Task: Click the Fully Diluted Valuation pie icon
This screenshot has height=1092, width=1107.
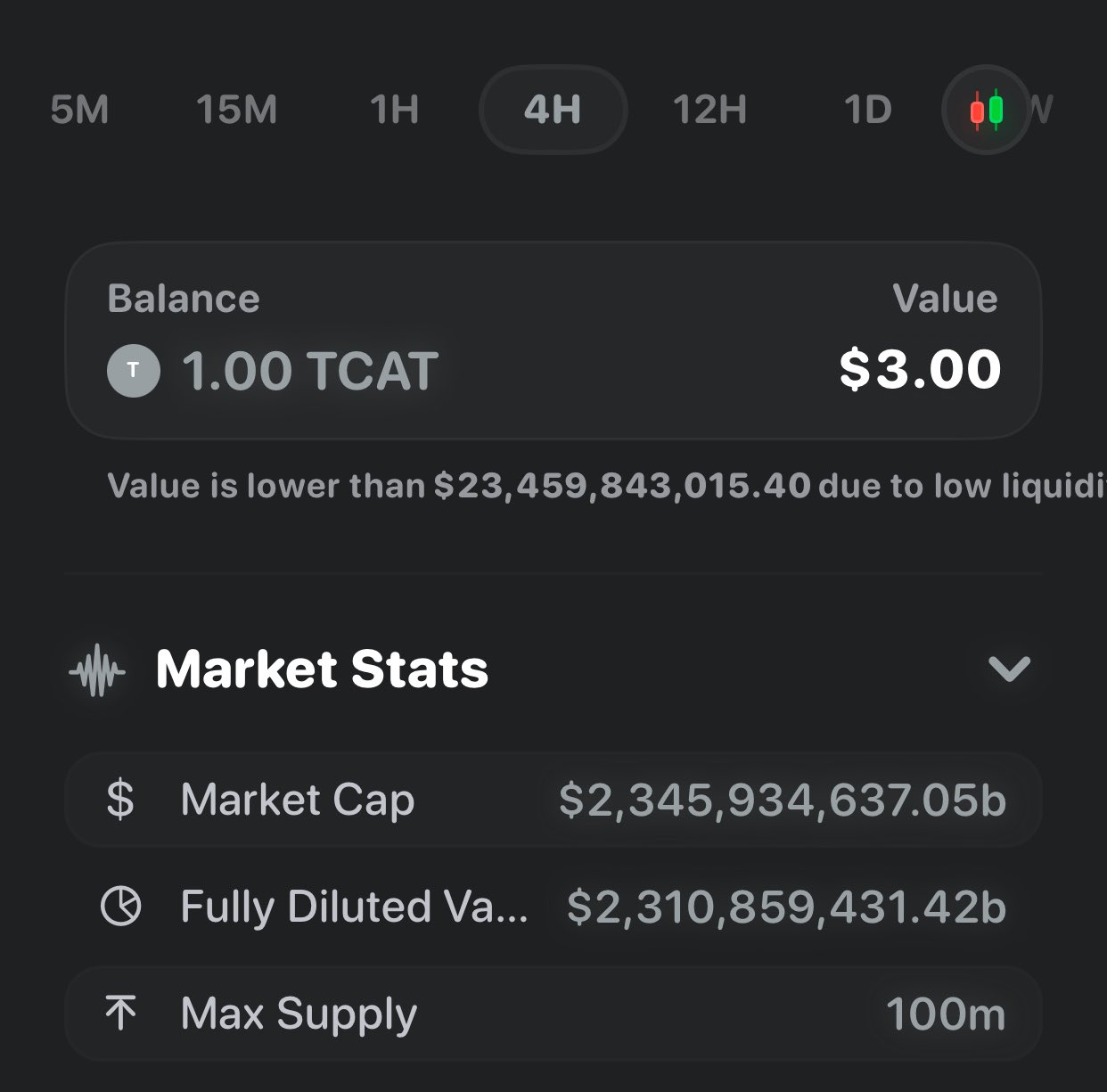Action: click(120, 907)
